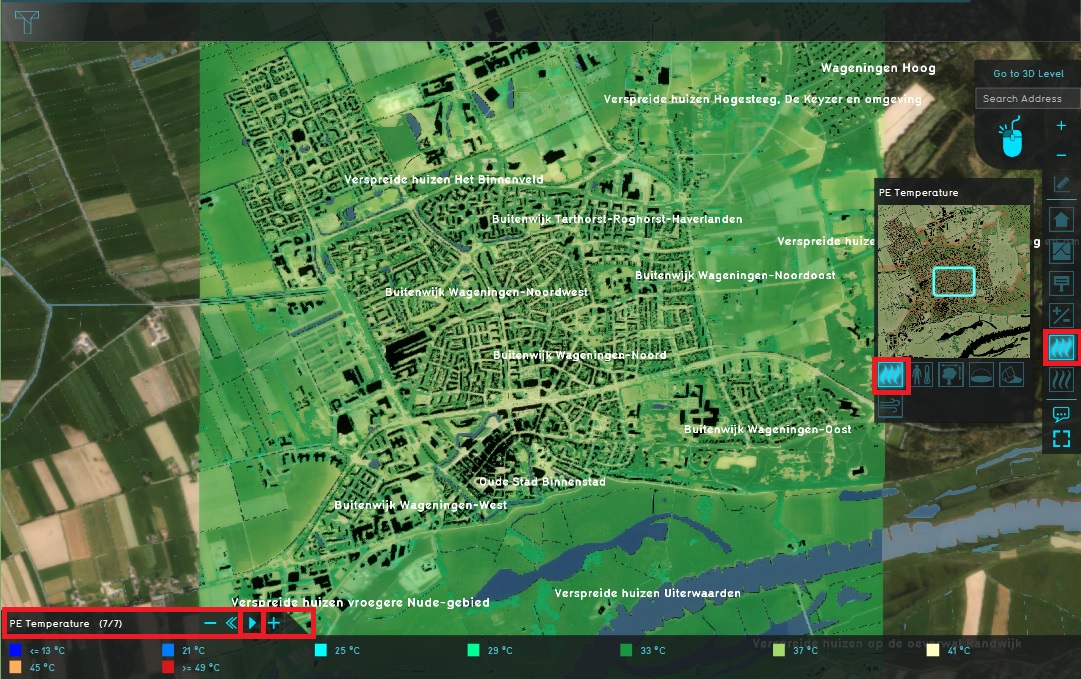Click Go to 3D Level

1028,74
